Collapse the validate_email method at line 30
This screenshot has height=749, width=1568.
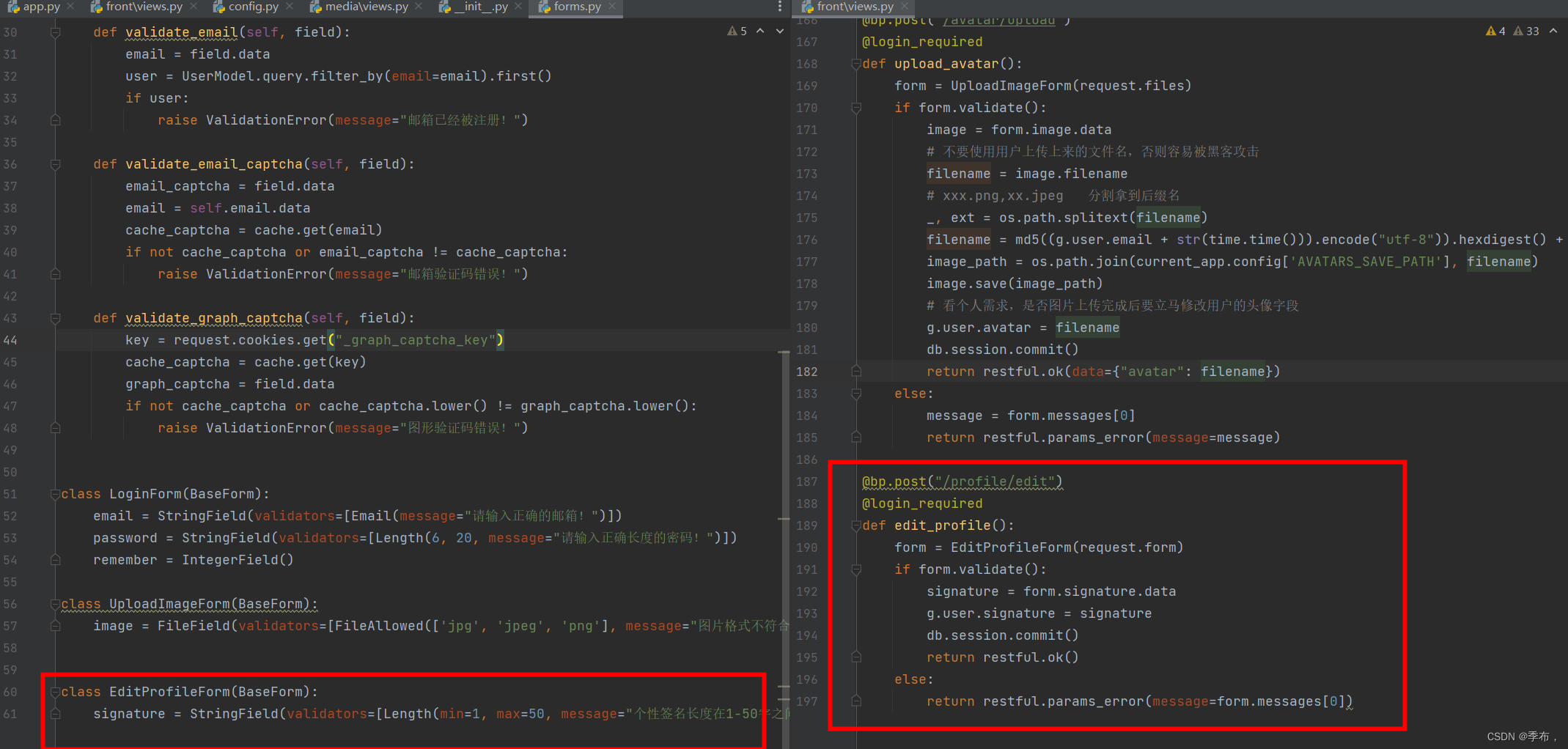55,32
